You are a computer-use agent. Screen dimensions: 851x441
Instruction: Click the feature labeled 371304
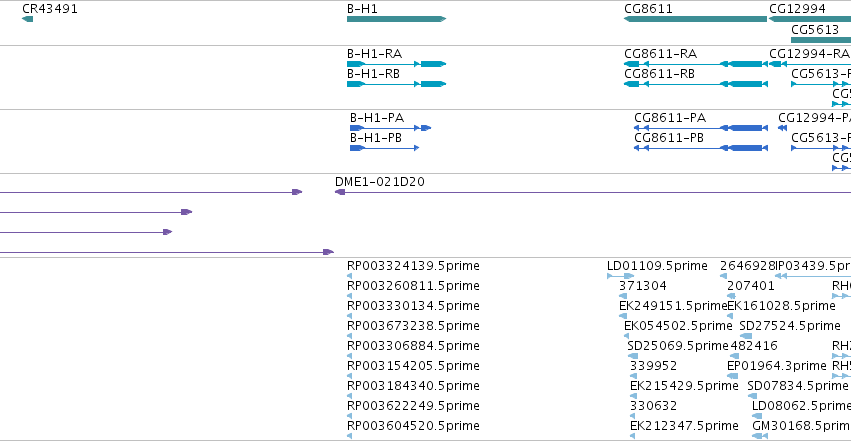tap(643, 286)
